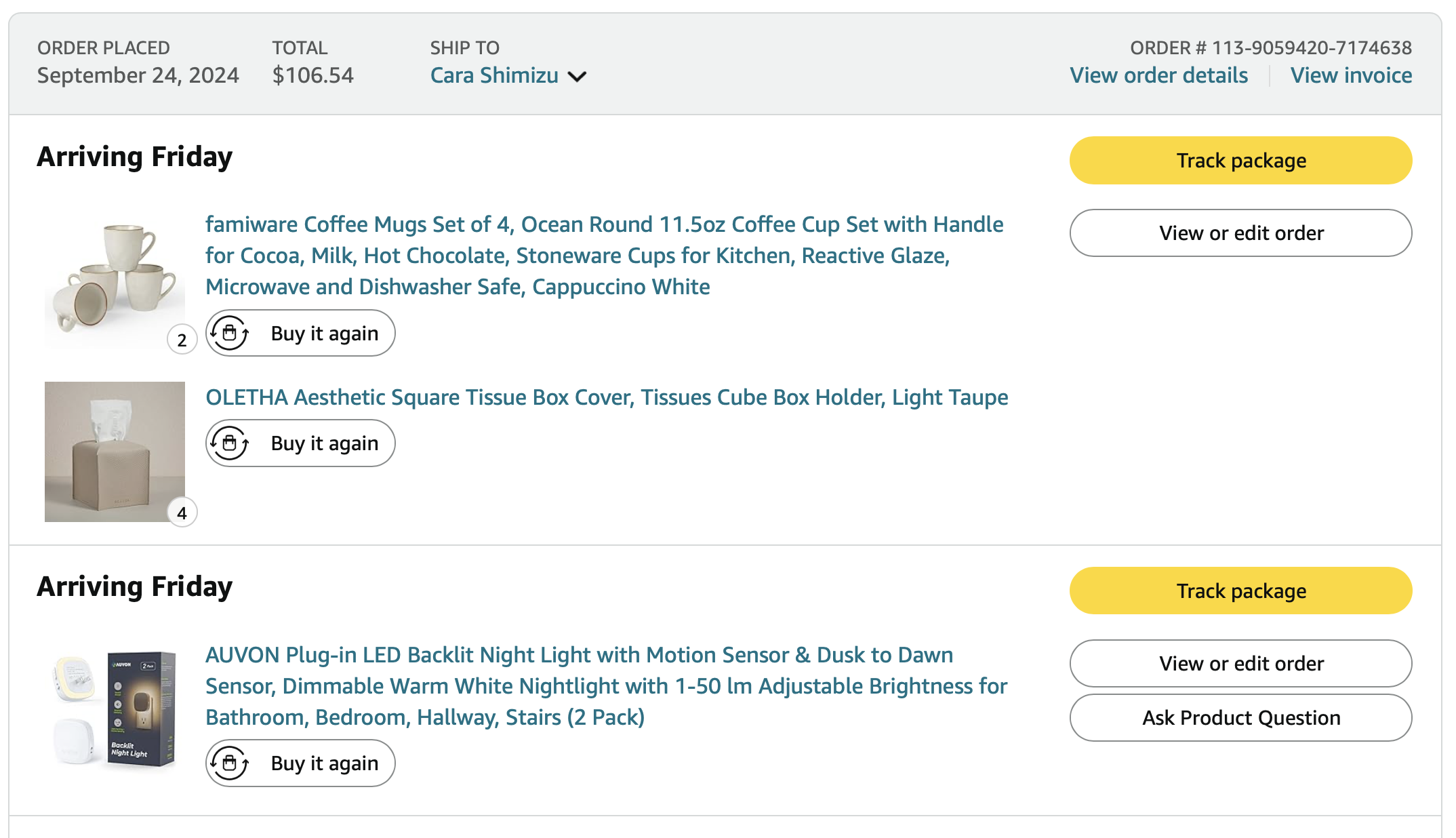The image size is (1456, 838).
Task: Buy the OLETHA tissue box cover again
Action: [324, 443]
